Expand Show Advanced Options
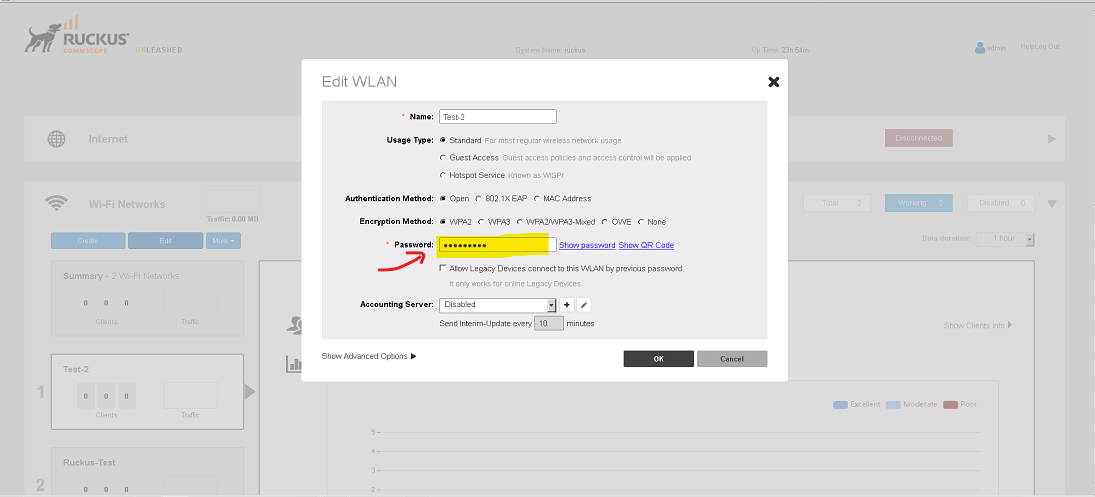The width and height of the screenshot is (1095, 497). pos(369,356)
